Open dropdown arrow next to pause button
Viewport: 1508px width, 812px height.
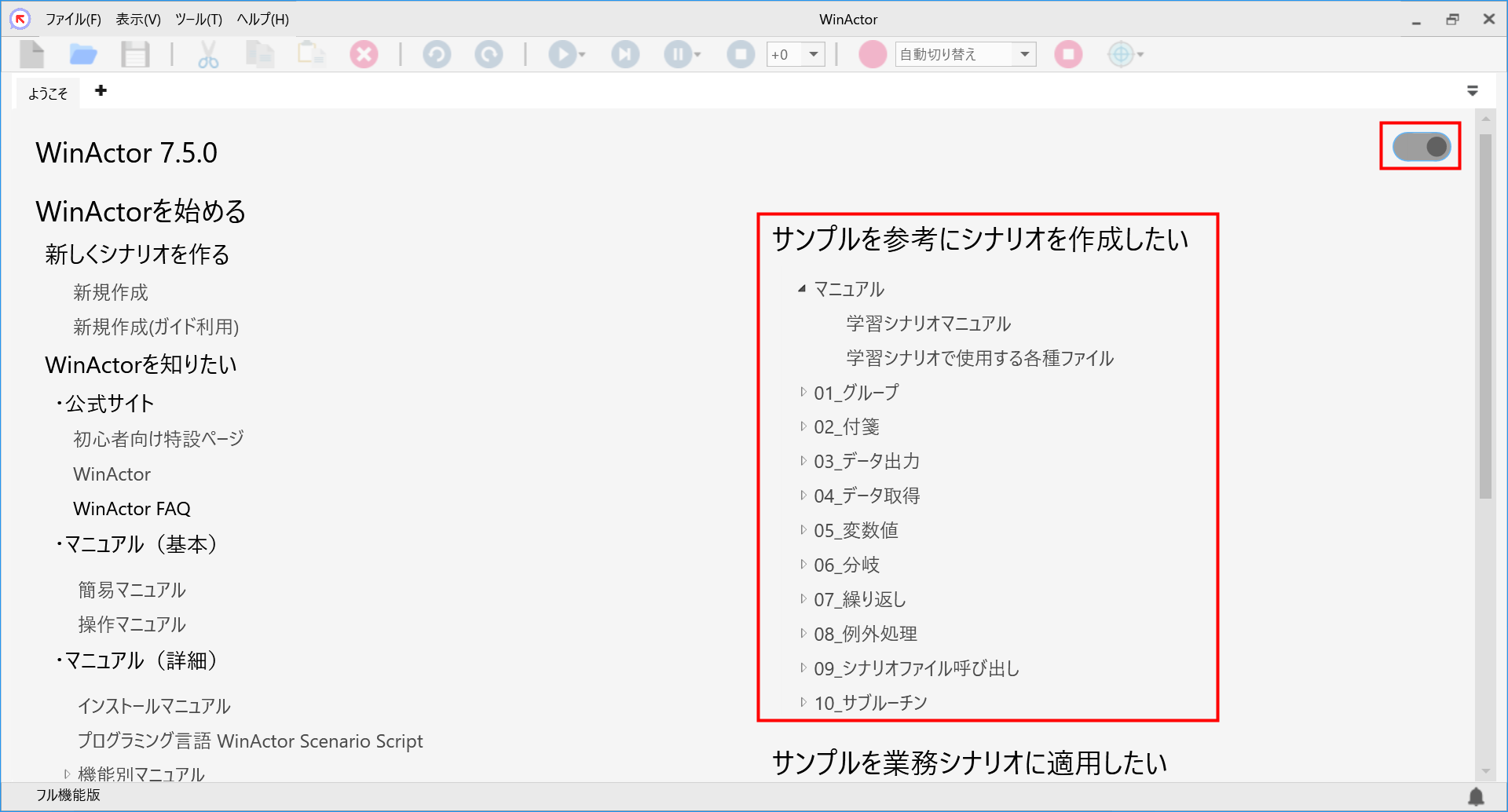coord(697,55)
